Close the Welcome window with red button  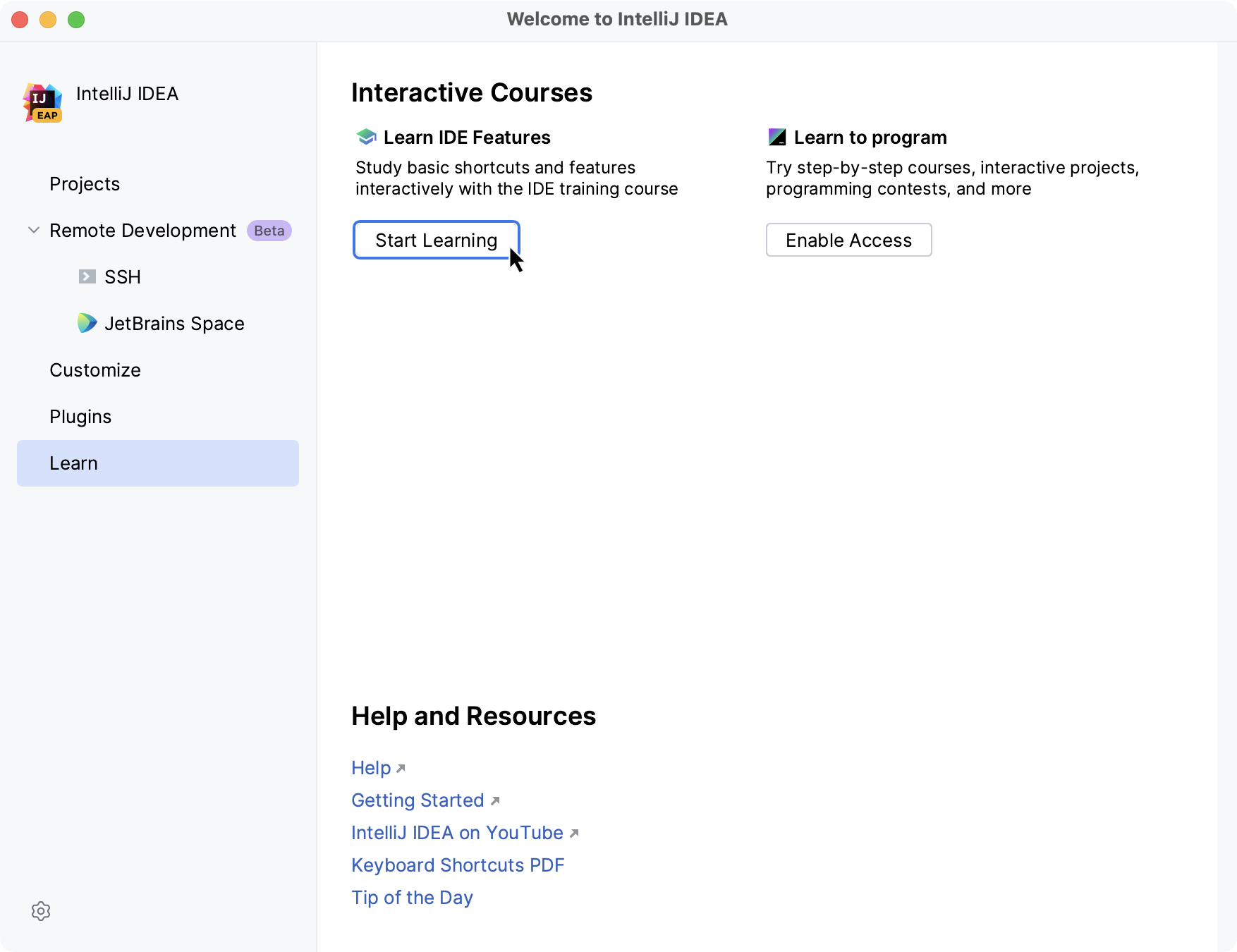pyautogui.click(x=20, y=20)
